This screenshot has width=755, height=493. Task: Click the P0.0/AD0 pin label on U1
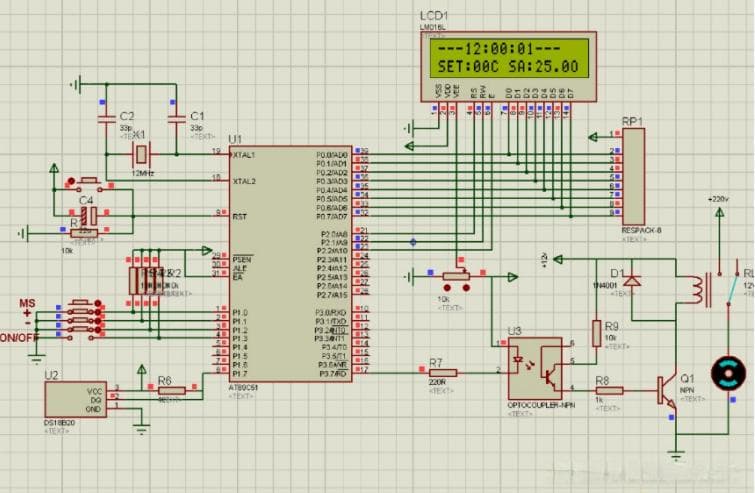332,155
